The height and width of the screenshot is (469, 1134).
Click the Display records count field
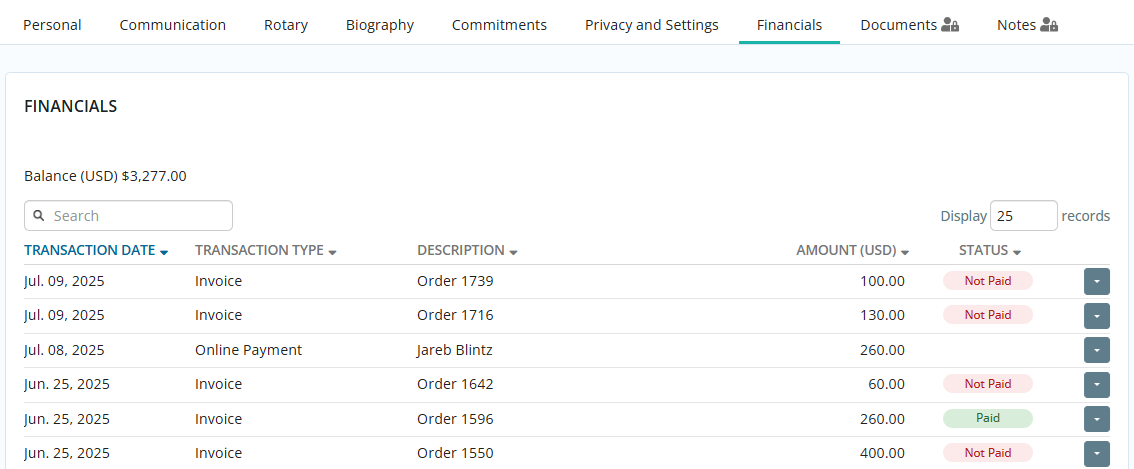click(x=1023, y=216)
